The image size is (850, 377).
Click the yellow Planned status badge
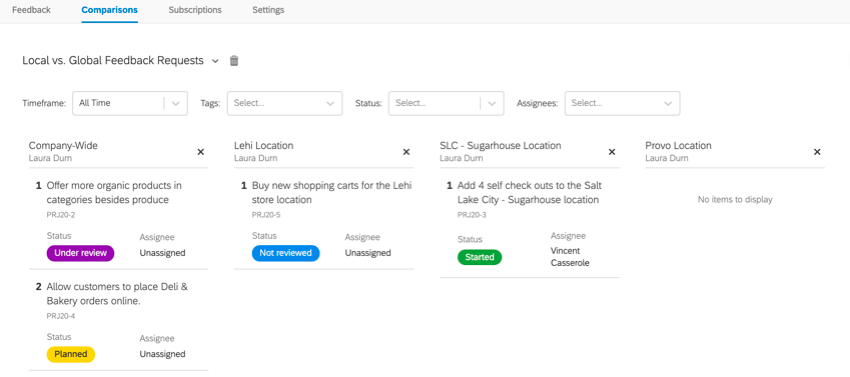click(x=71, y=354)
